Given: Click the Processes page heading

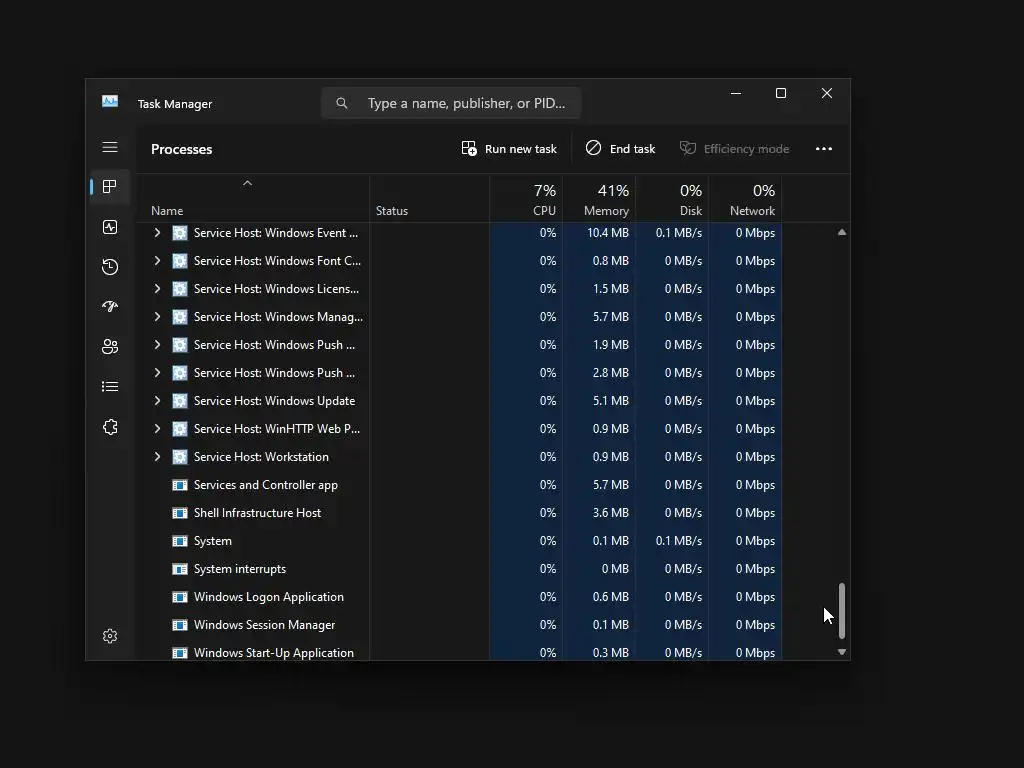Looking at the screenshot, I should 182,149.
